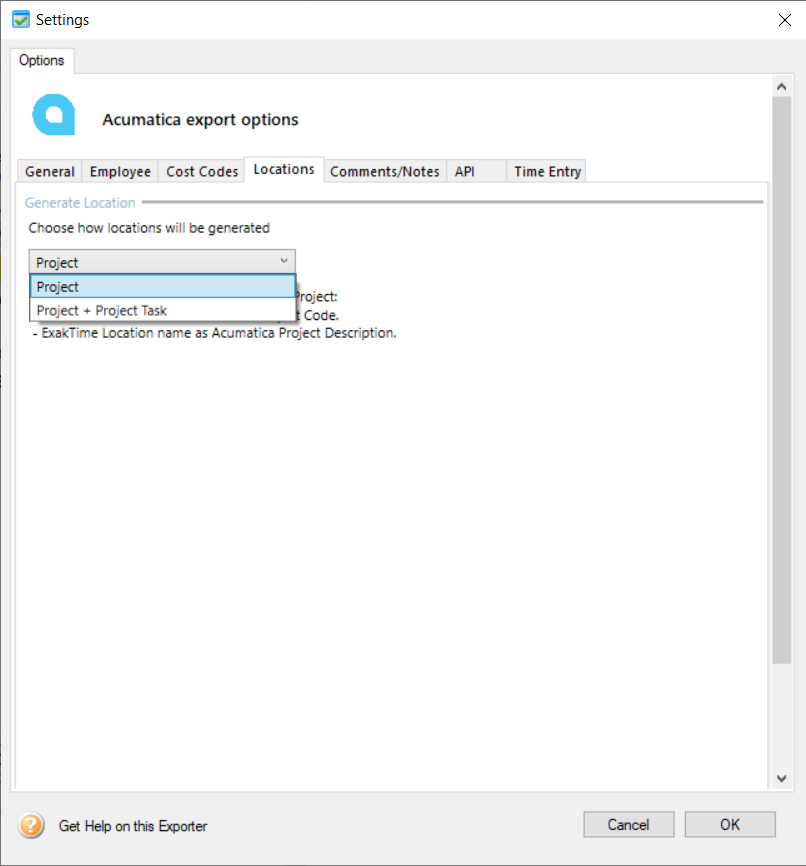Screen dimensions: 806x866
Task: Click the Acumatica logo icon
Action: pyautogui.click(x=54, y=115)
